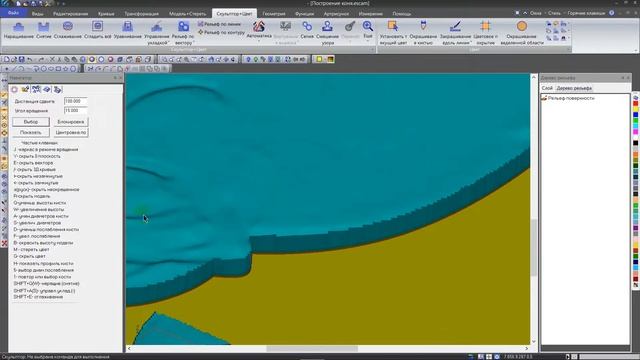Image resolution: width=640 pixels, height=360 pixels.
Task: Select Рельеф поверхности tree item
Action: 567,98
